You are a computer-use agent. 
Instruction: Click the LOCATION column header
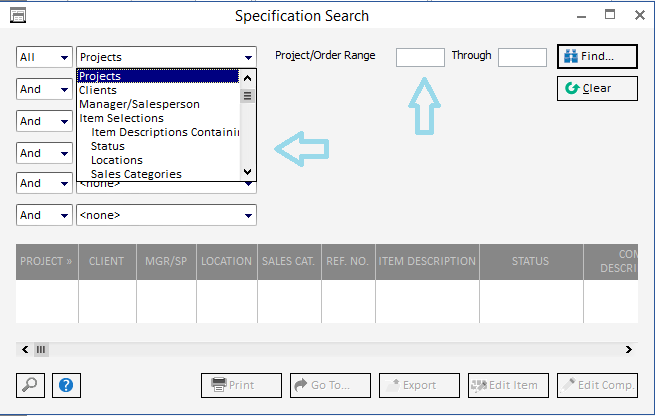tap(227, 262)
